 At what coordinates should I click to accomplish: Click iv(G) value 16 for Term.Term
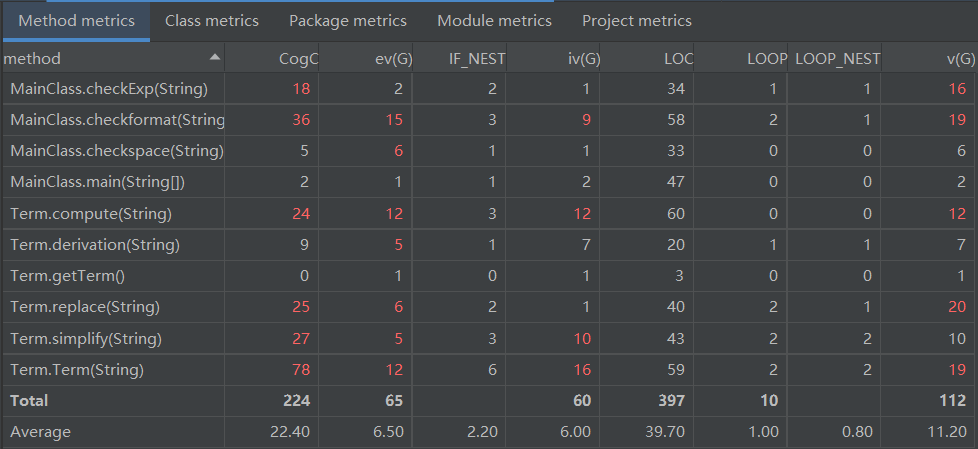[583, 370]
